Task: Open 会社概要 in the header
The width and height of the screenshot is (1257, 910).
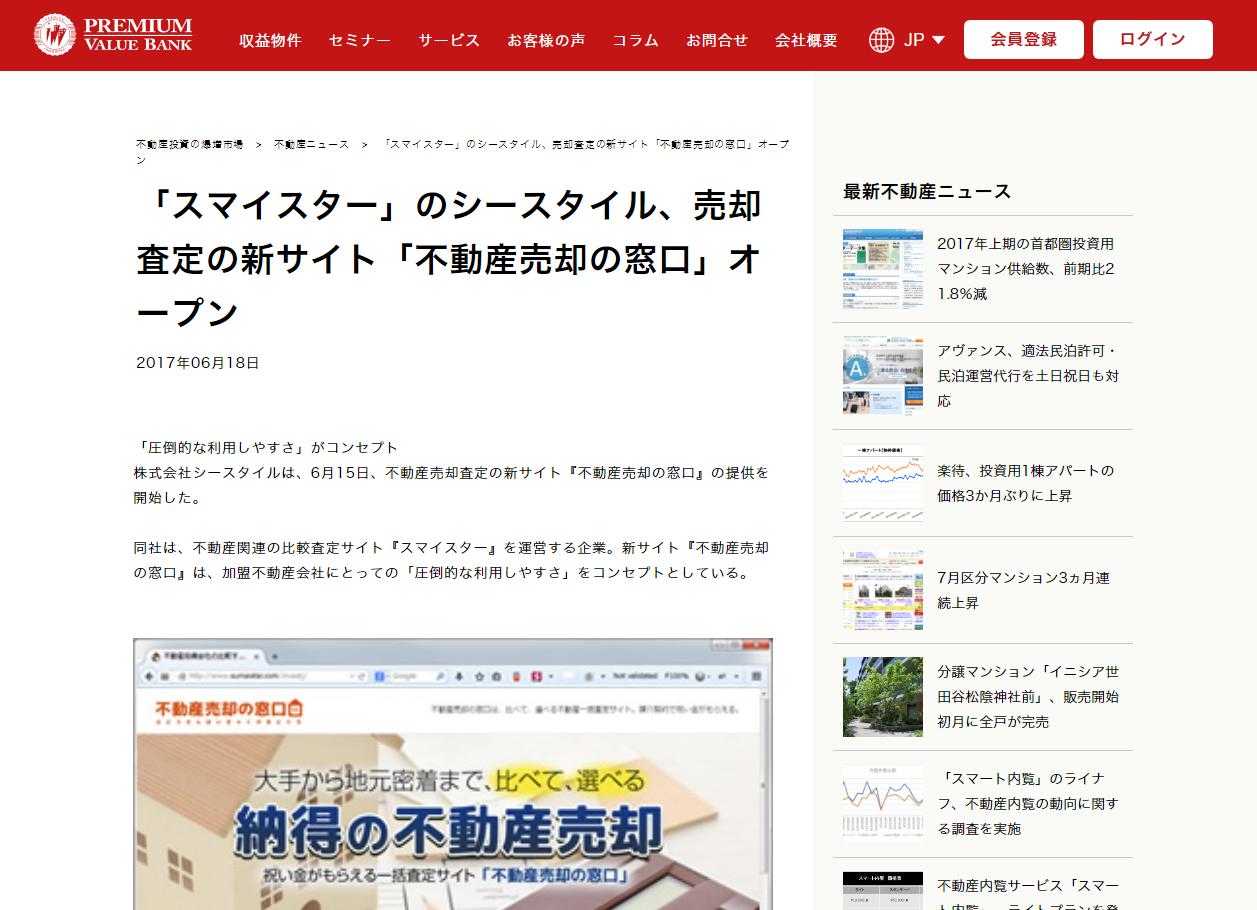Action: (806, 40)
